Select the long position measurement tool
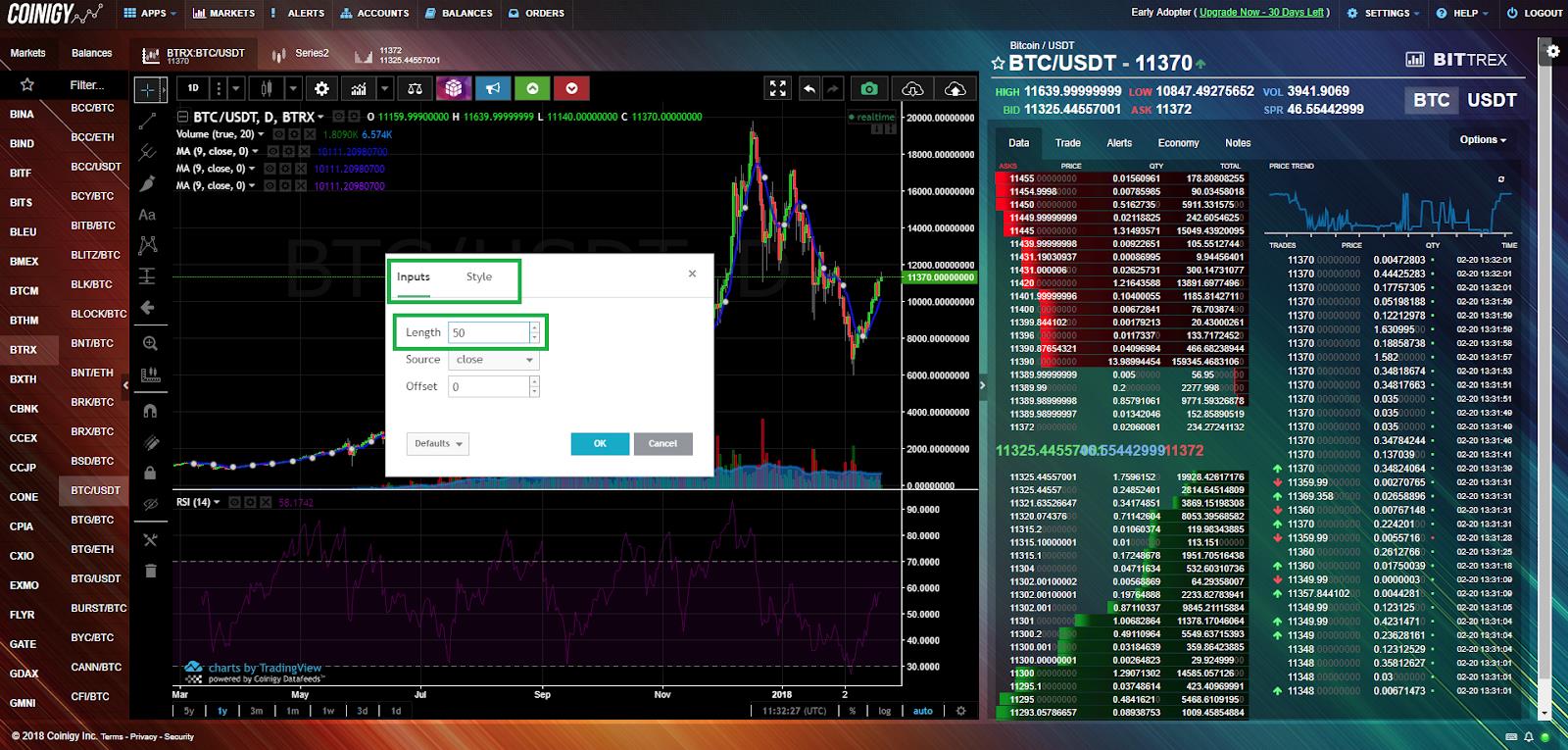The height and width of the screenshot is (750, 1568). tap(148, 276)
